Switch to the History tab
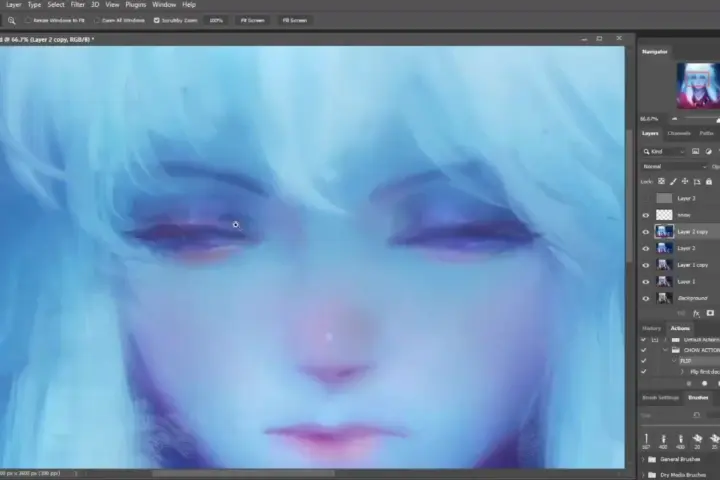Image resolution: width=720 pixels, height=480 pixels. (x=652, y=328)
